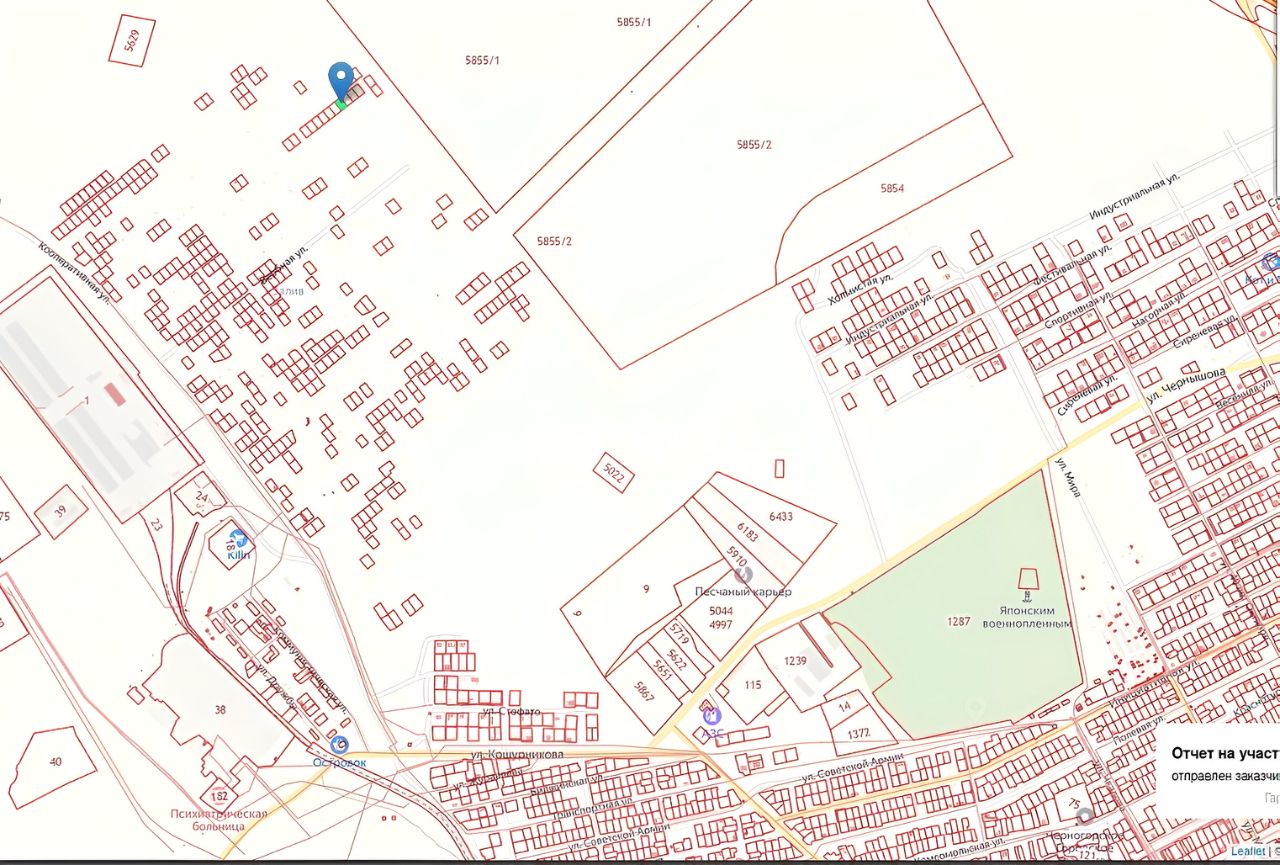The image size is (1280, 865).
Task: Click the 'отправлен заказчи' notification text
Action: [1226, 777]
